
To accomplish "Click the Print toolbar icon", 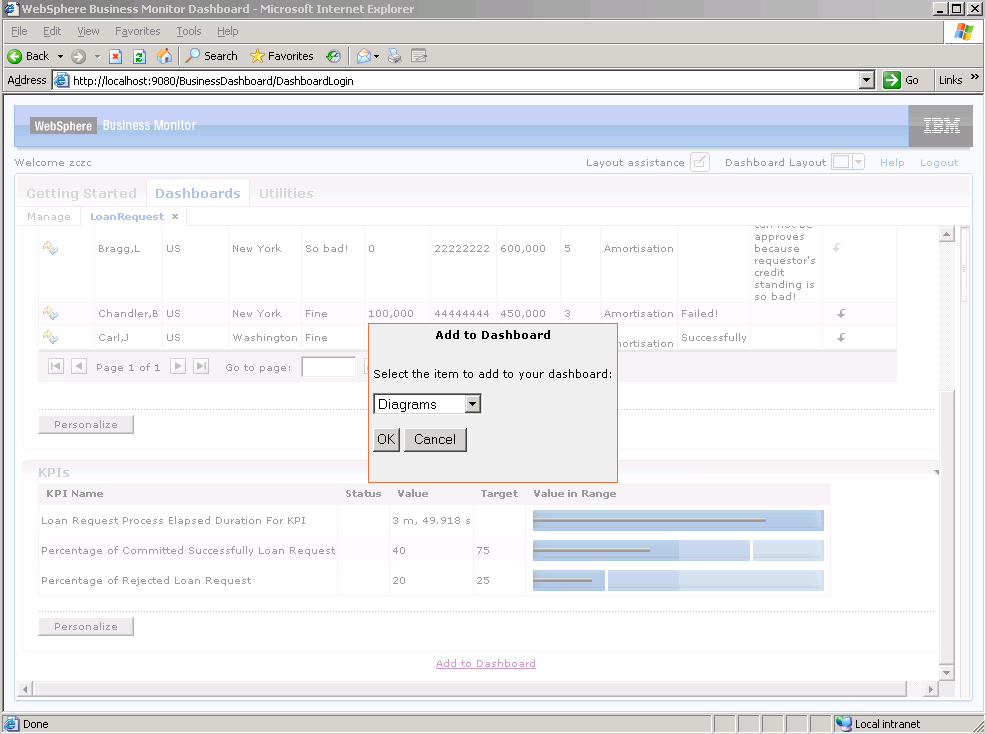I will tap(395, 56).
